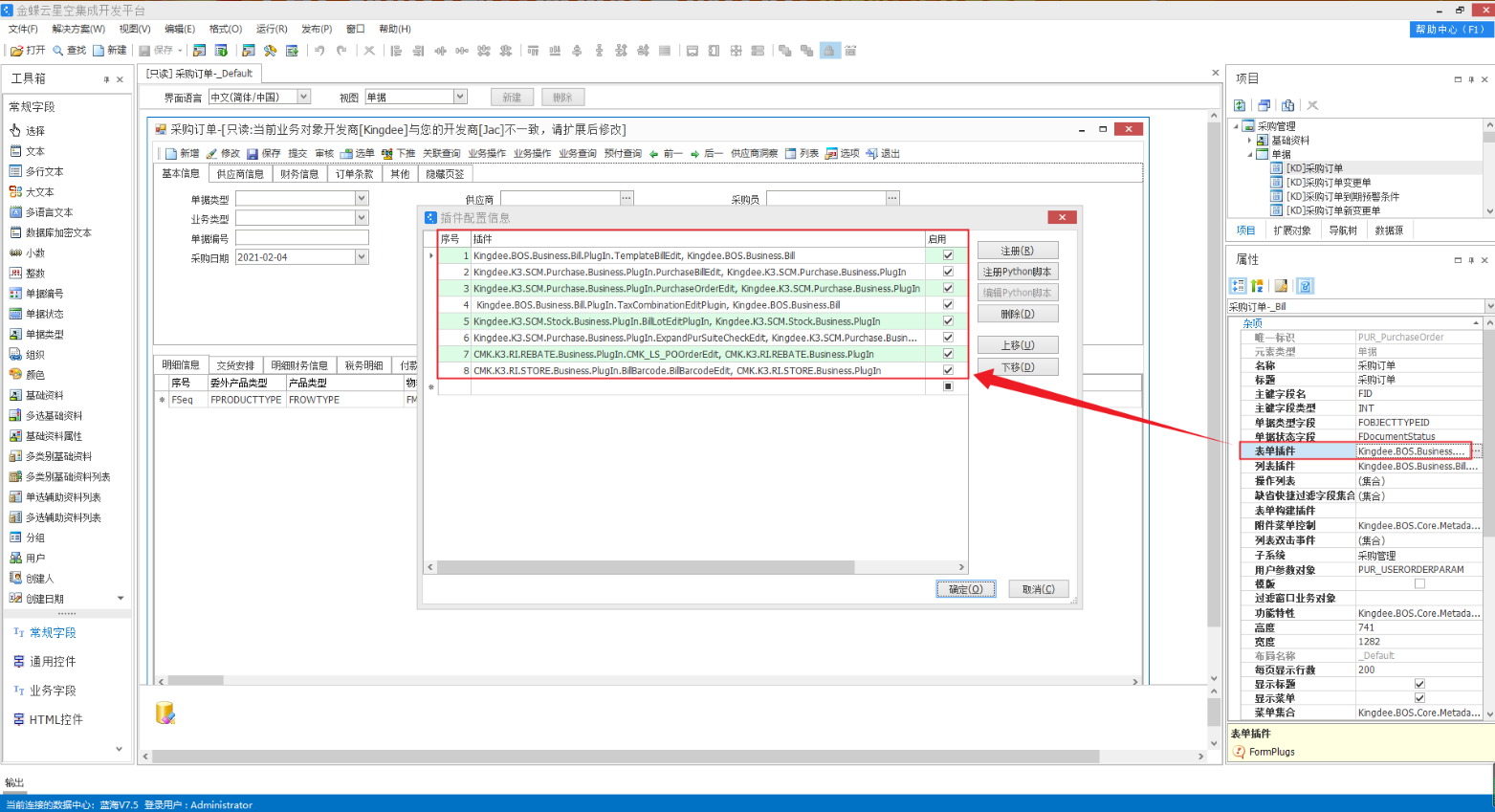Open the 业务类型 dropdown in the form
This screenshot has width=1495, height=812.
[x=362, y=218]
